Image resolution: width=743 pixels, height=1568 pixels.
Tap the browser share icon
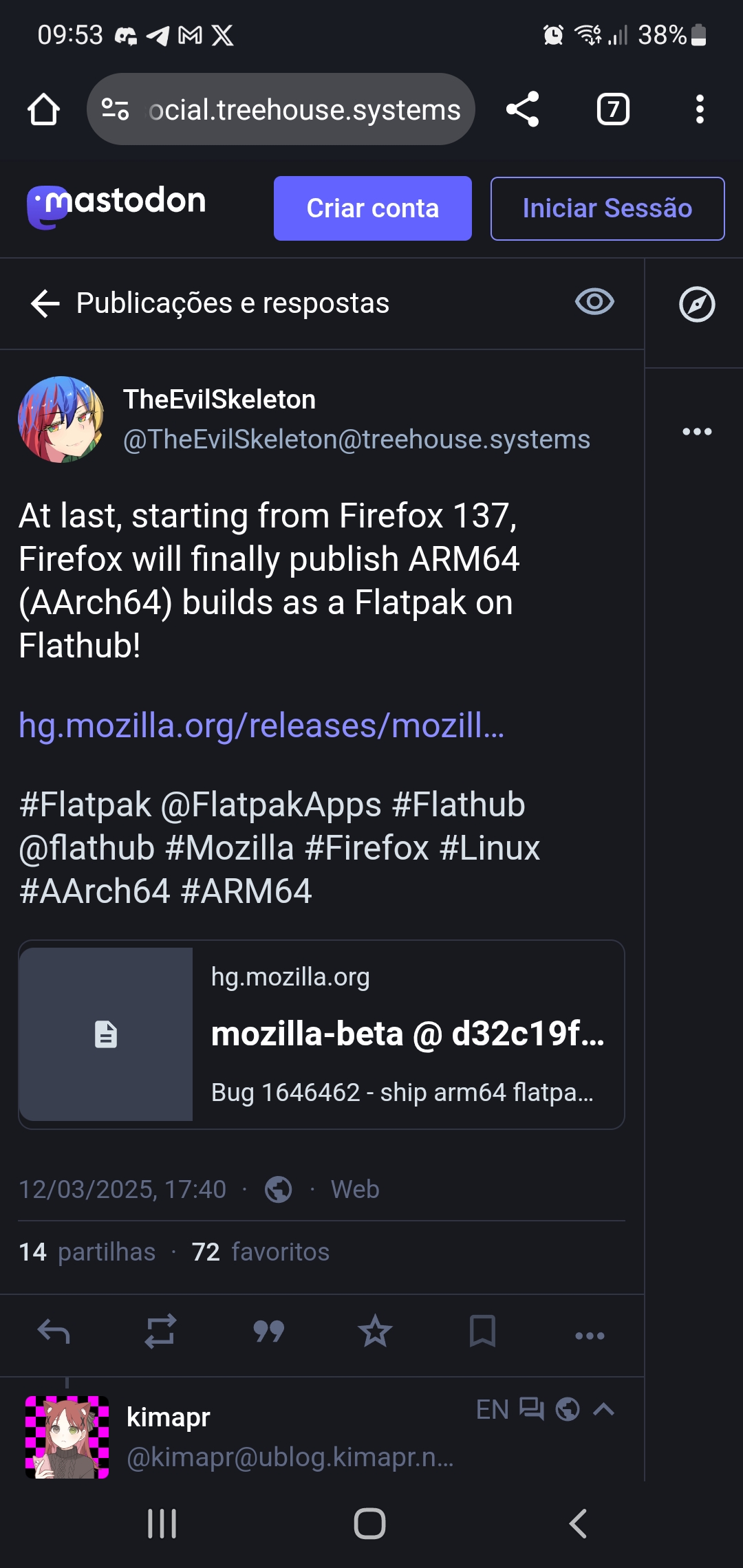tap(522, 109)
